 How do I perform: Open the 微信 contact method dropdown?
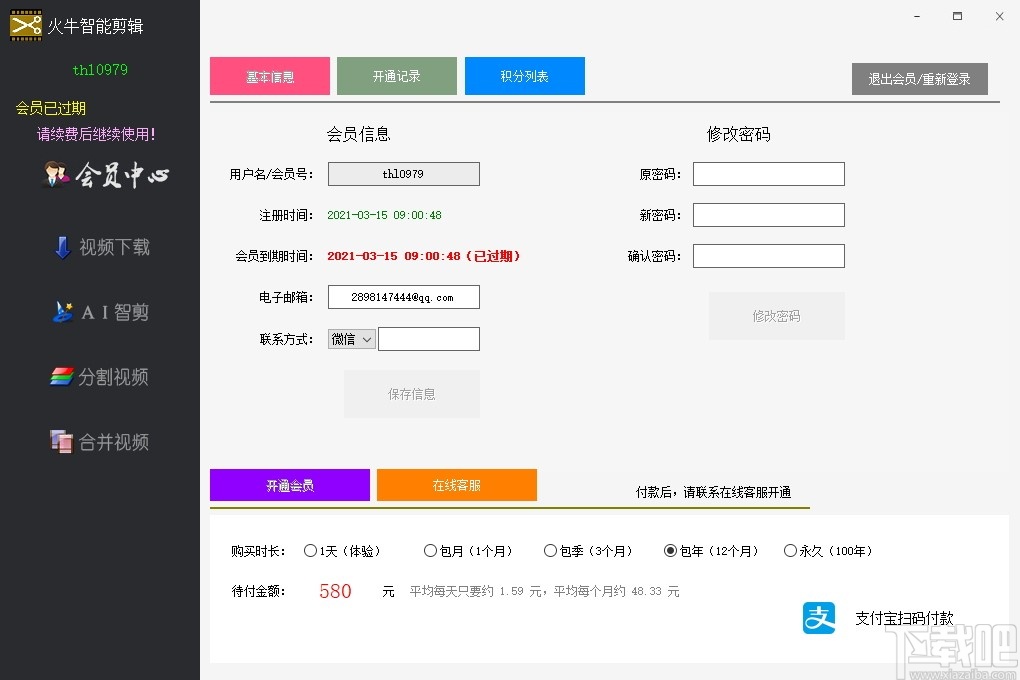click(351, 339)
